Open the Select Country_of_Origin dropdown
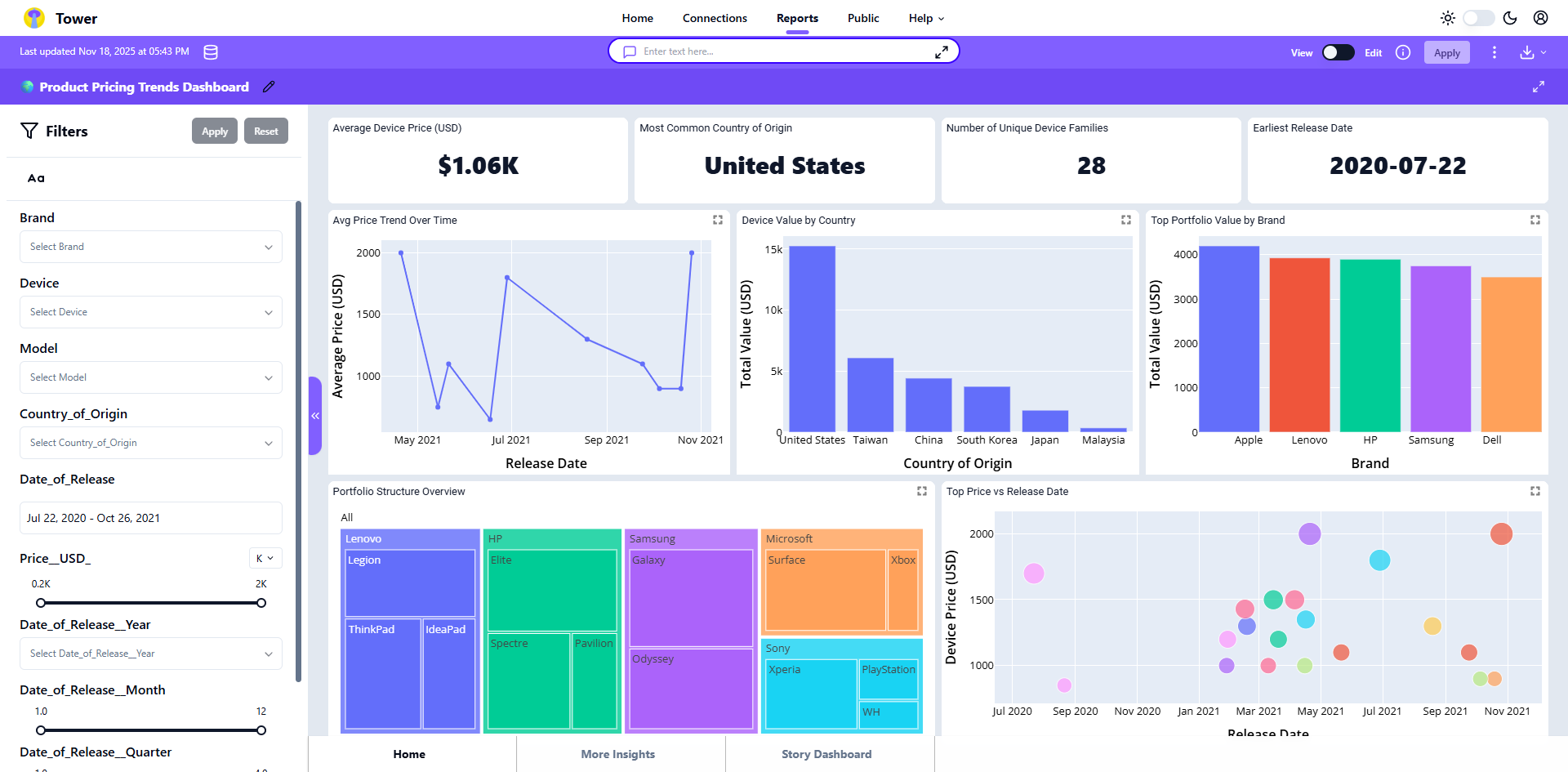This screenshot has width=1568, height=772. [x=150, y=443]
